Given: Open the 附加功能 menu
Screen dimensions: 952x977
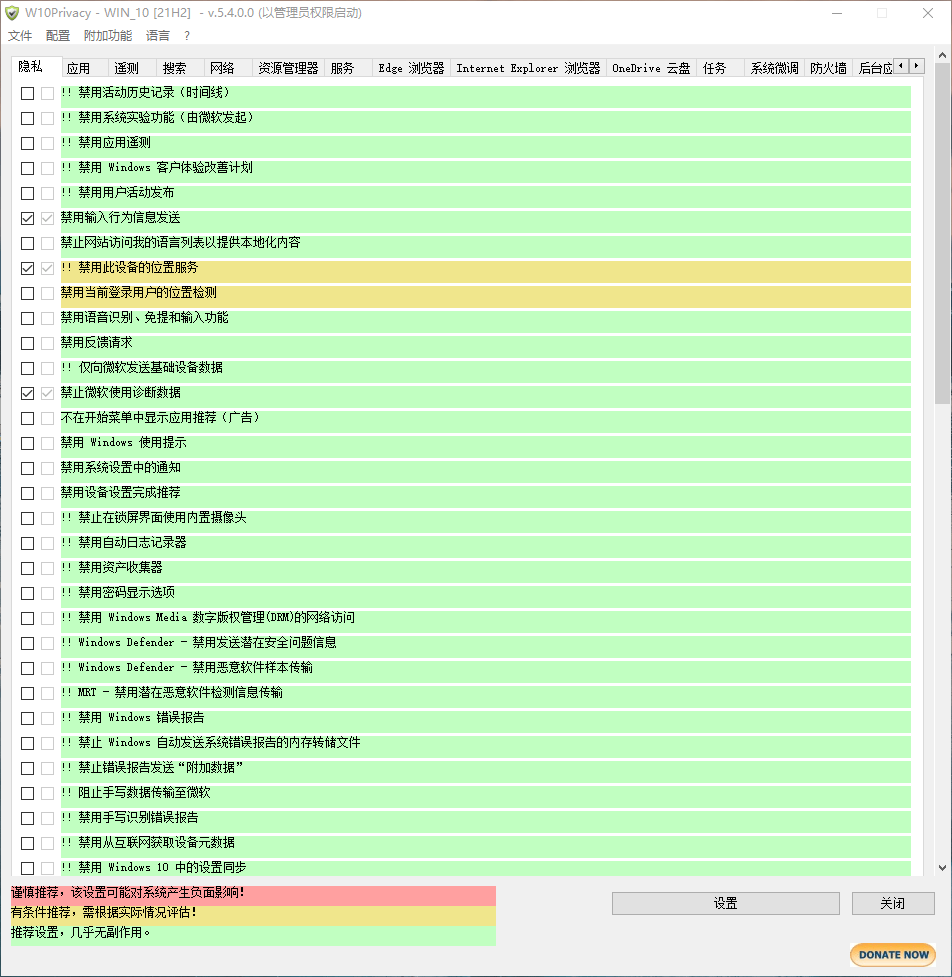Looking at the screenshot, I should (108, 36).
